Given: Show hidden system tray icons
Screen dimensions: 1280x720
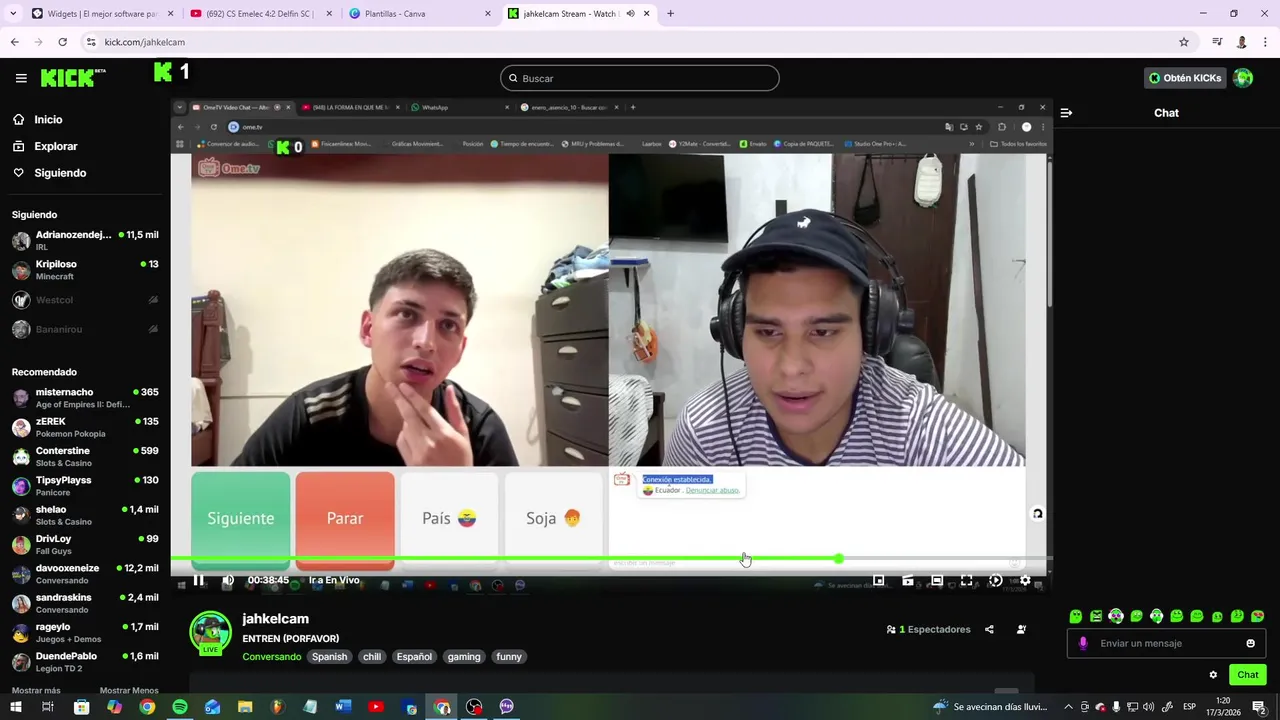Looking at the screenshot, I should 1068,707.
